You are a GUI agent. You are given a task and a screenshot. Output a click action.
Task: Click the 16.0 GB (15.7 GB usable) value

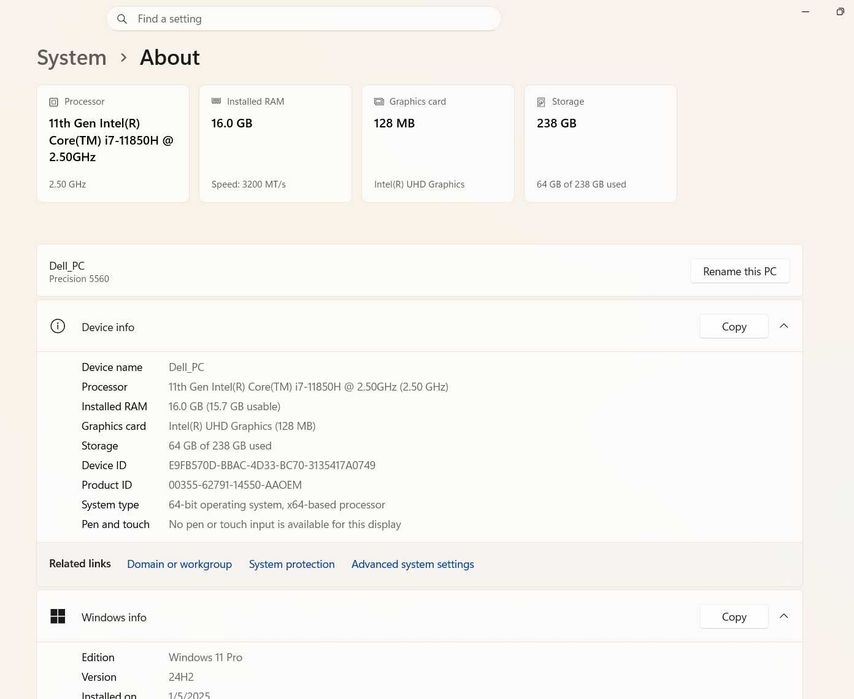224,406
